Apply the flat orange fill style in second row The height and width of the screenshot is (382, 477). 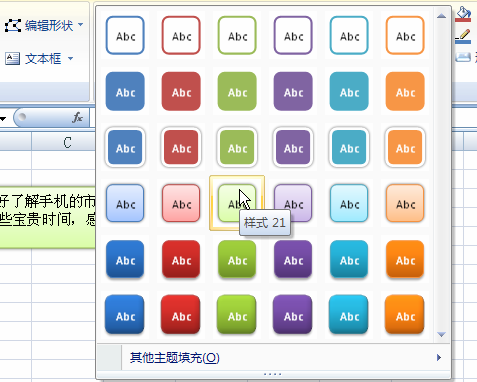[x=405, y=91]
